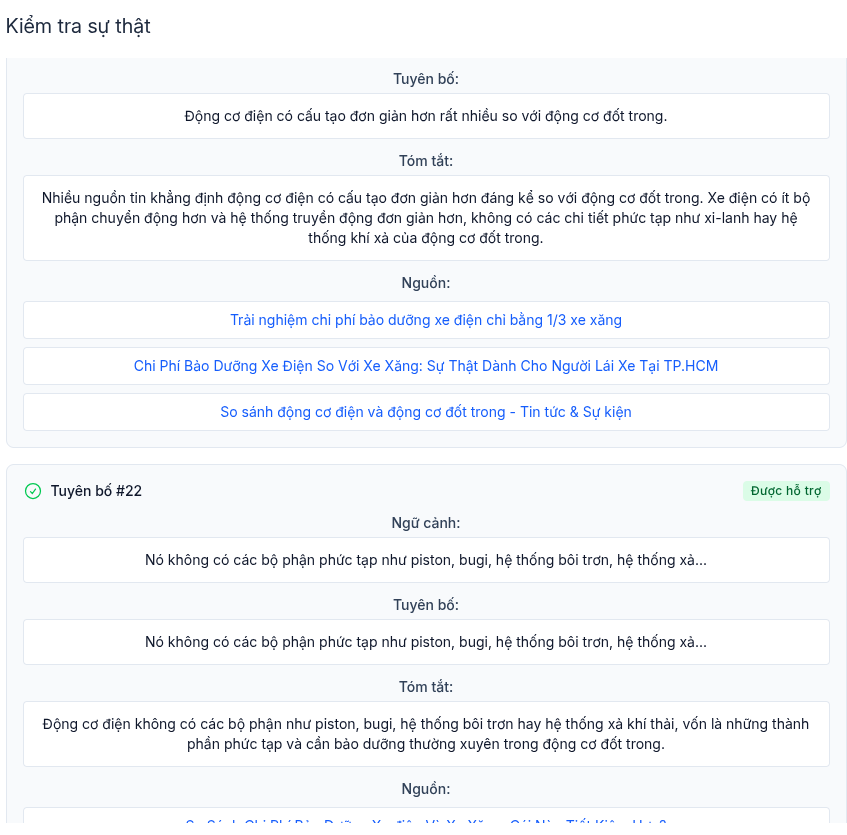Image resolution: width=847 pixels, height=835 pixels.
Task: Click the "Nguồn:" label above the three source links
Action: 426,283
